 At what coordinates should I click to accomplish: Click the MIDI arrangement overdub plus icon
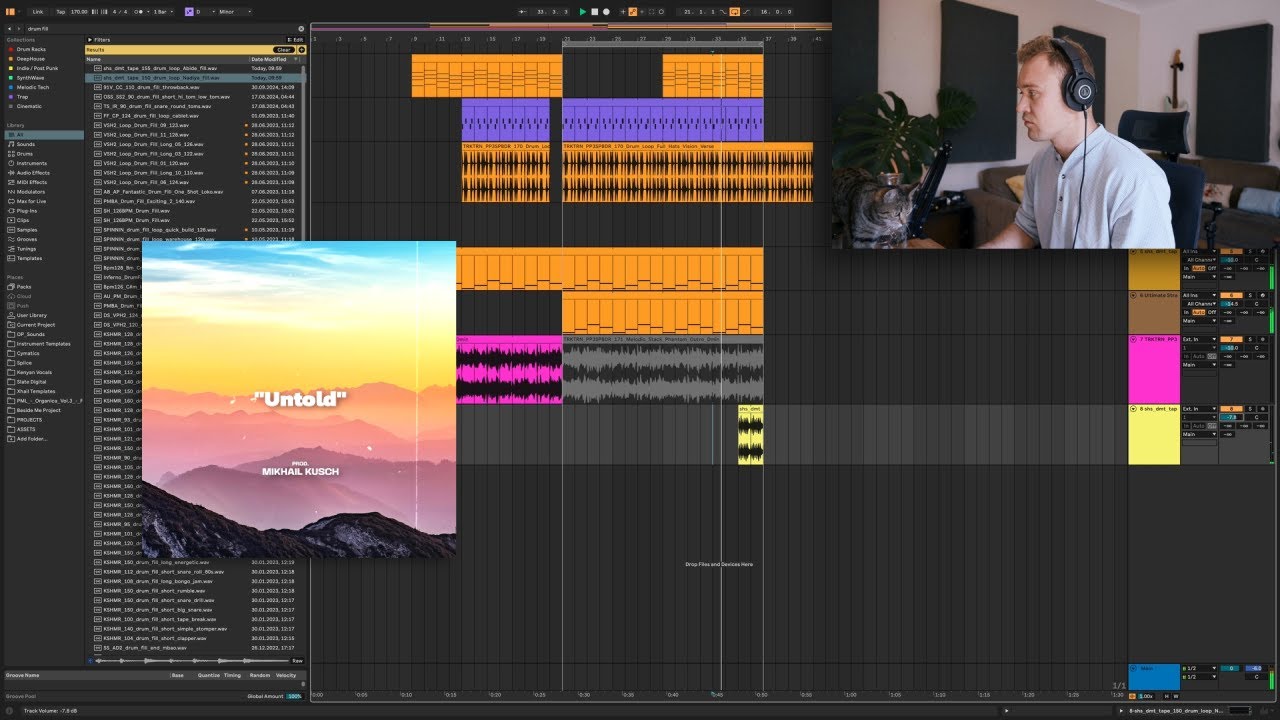coord(623,12)
